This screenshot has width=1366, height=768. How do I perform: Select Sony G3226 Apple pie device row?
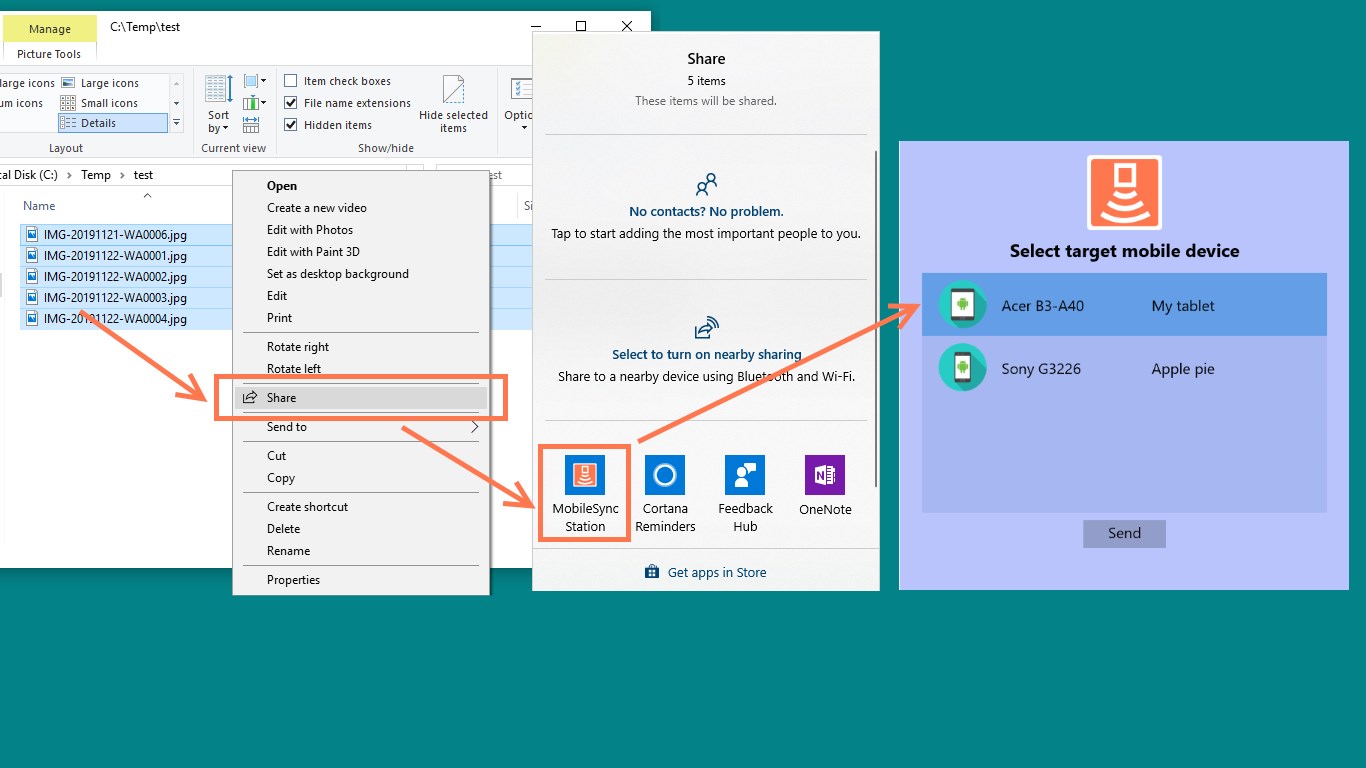coord(1124,368)
